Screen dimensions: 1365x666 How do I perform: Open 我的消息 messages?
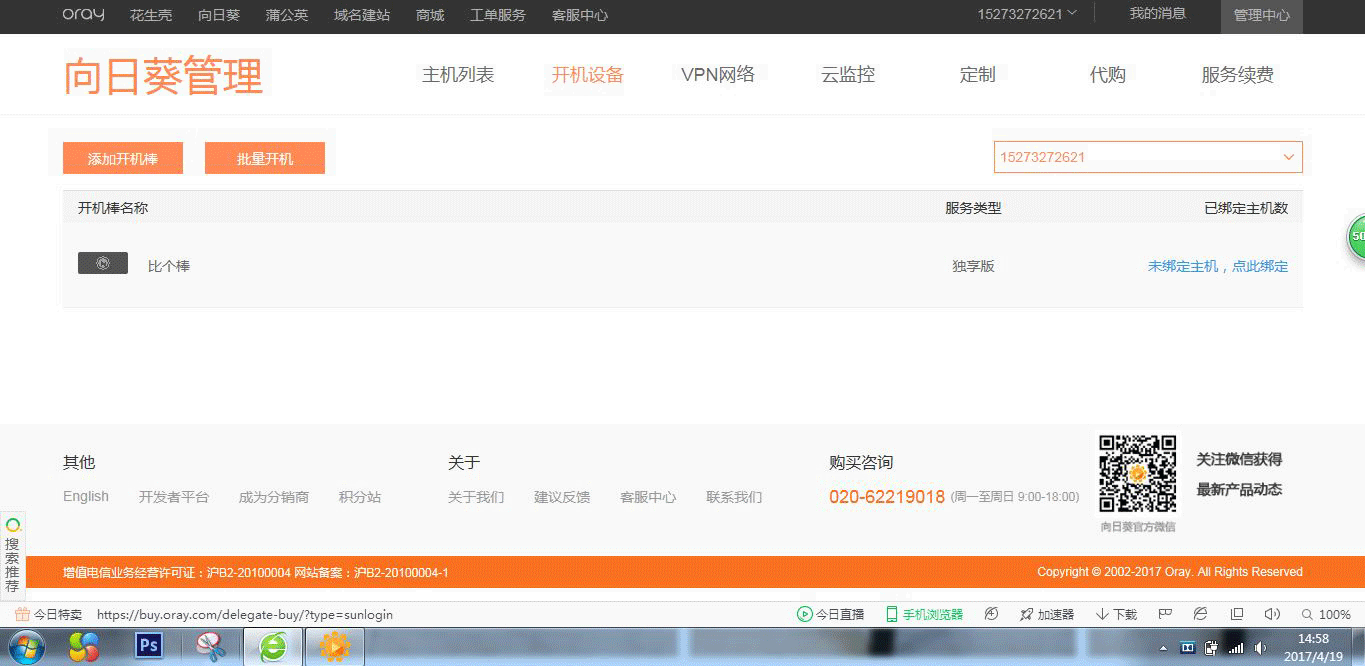[1158, 14]
